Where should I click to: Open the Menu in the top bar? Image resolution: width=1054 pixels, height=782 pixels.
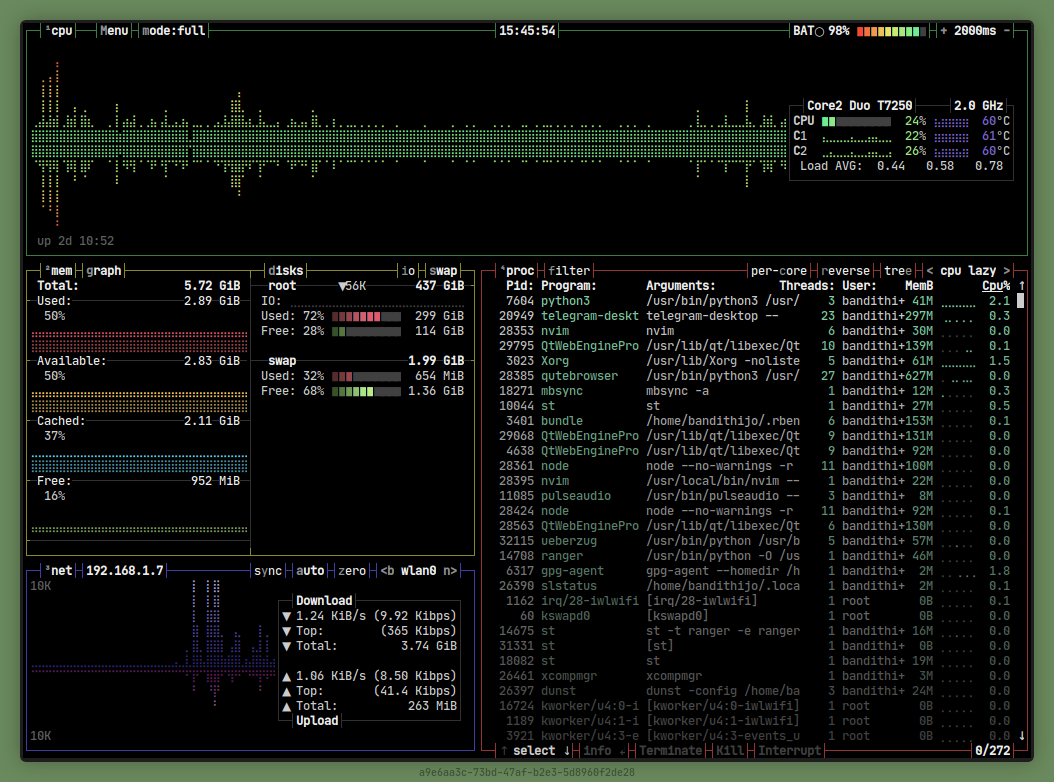pyautogui.click(x=114, y=31)
